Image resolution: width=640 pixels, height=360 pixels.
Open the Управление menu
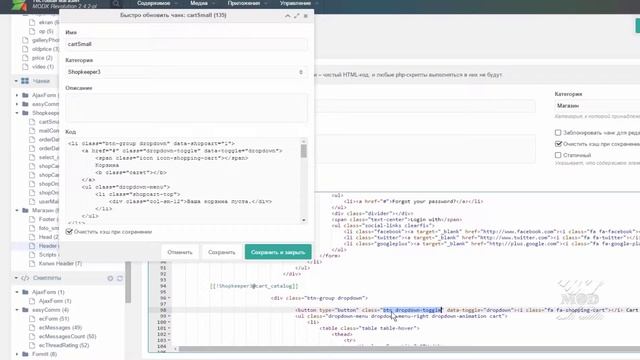point(295,3)
